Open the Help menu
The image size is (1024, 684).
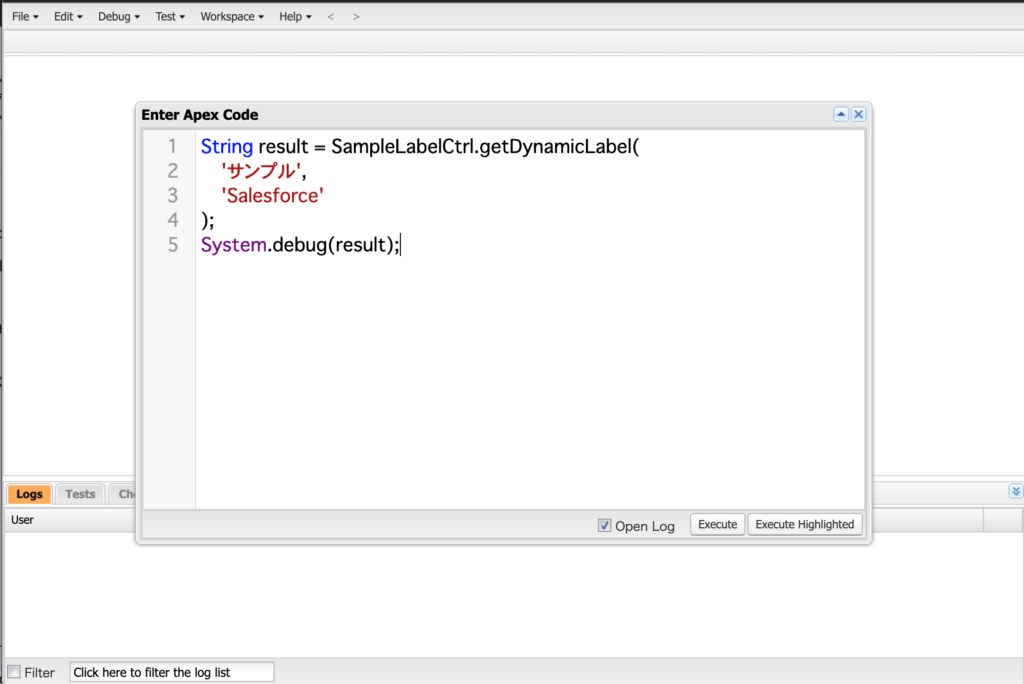[x=295, y=17]
